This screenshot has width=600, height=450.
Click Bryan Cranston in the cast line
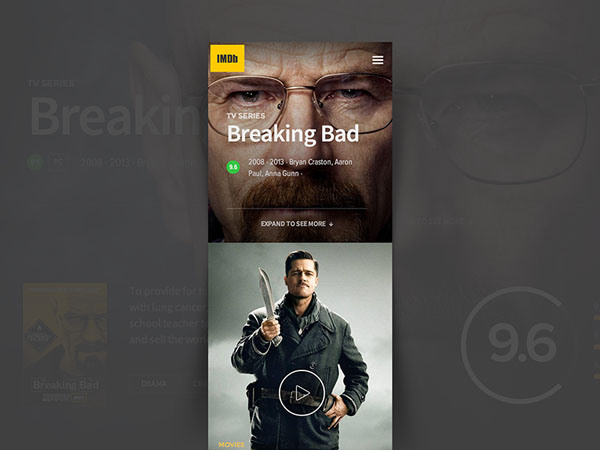pyautogui.click(x=310, y=162)
